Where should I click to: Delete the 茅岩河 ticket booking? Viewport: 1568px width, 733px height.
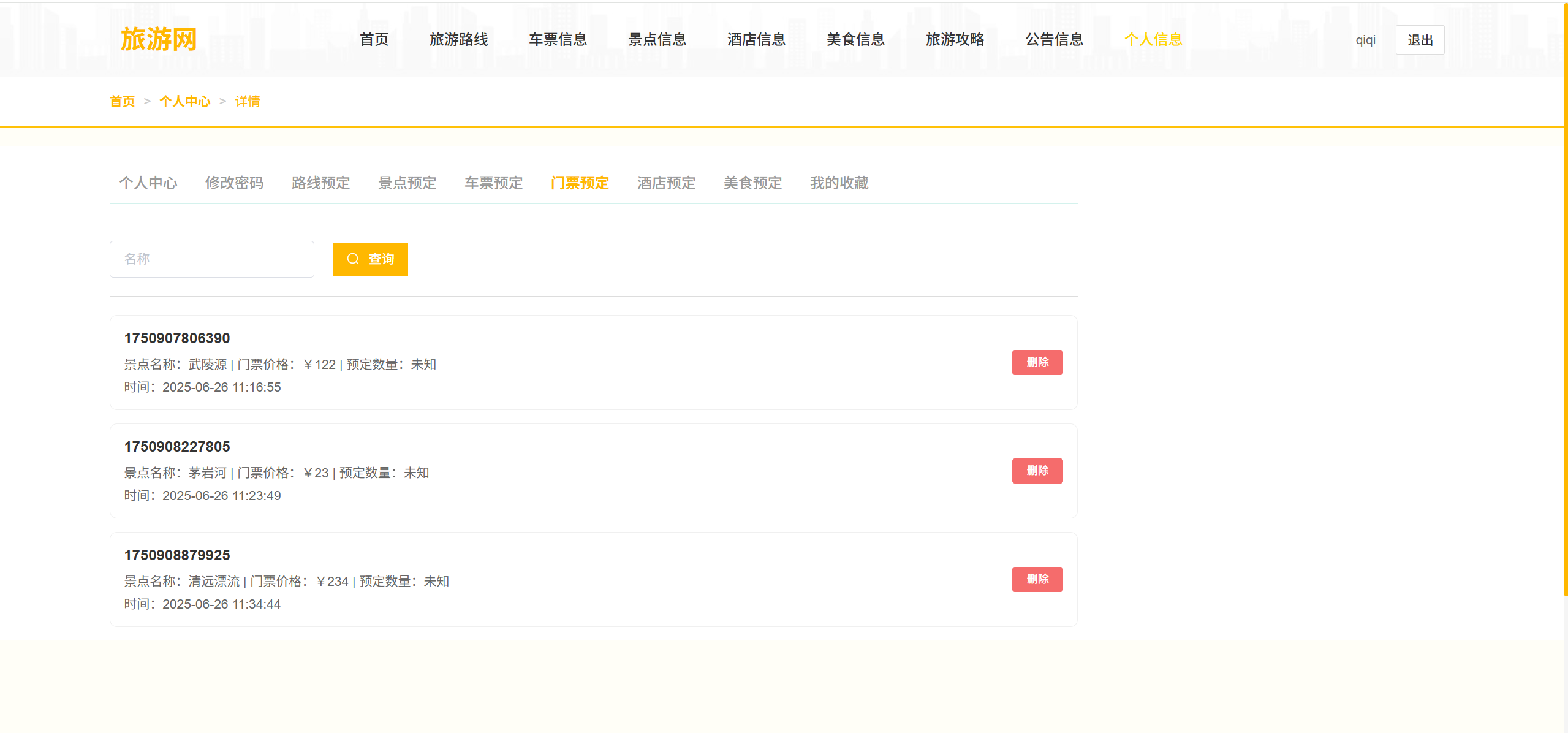(1037, 471)
